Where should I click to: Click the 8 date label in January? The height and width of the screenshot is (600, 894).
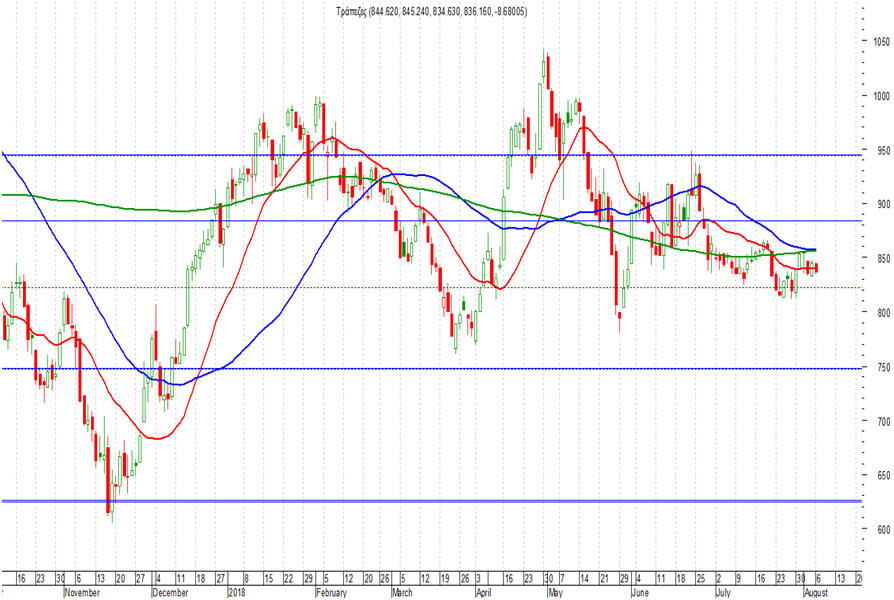pyautogui.click(x=246, y=578)
